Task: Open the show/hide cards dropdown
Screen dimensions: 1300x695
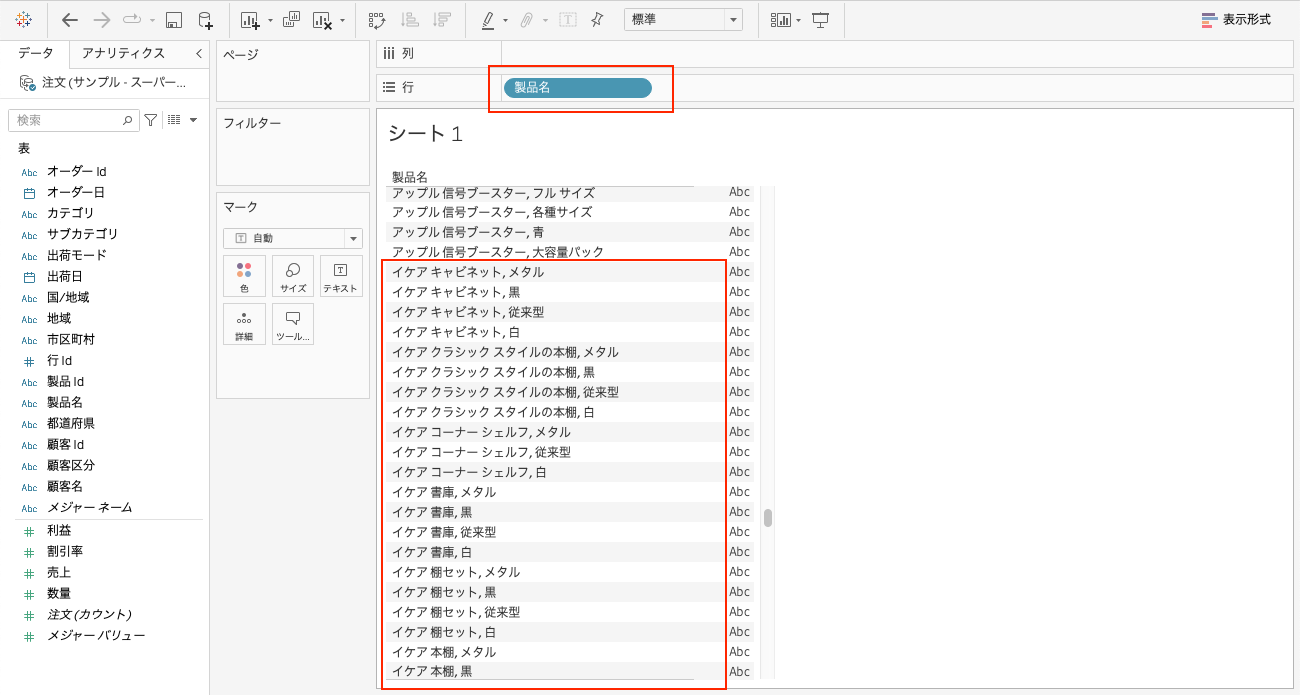Action: click(784, 19)
